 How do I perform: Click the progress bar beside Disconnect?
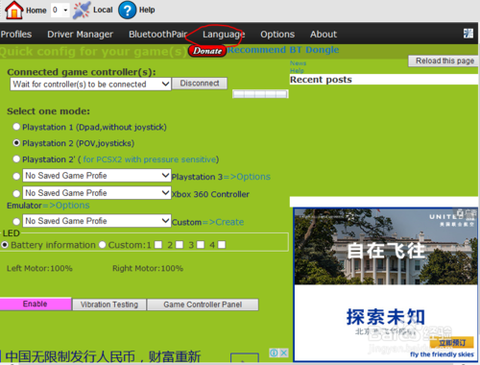coord(260,94)
